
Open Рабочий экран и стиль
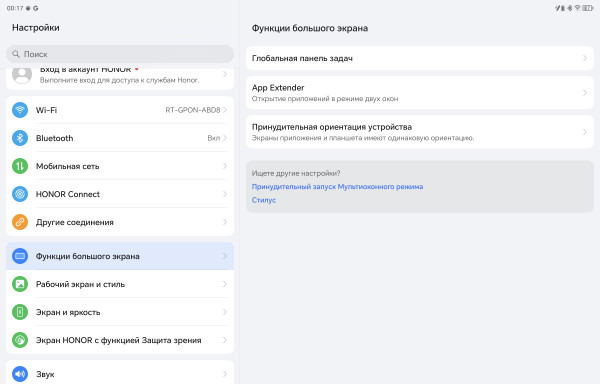(120, 284)
